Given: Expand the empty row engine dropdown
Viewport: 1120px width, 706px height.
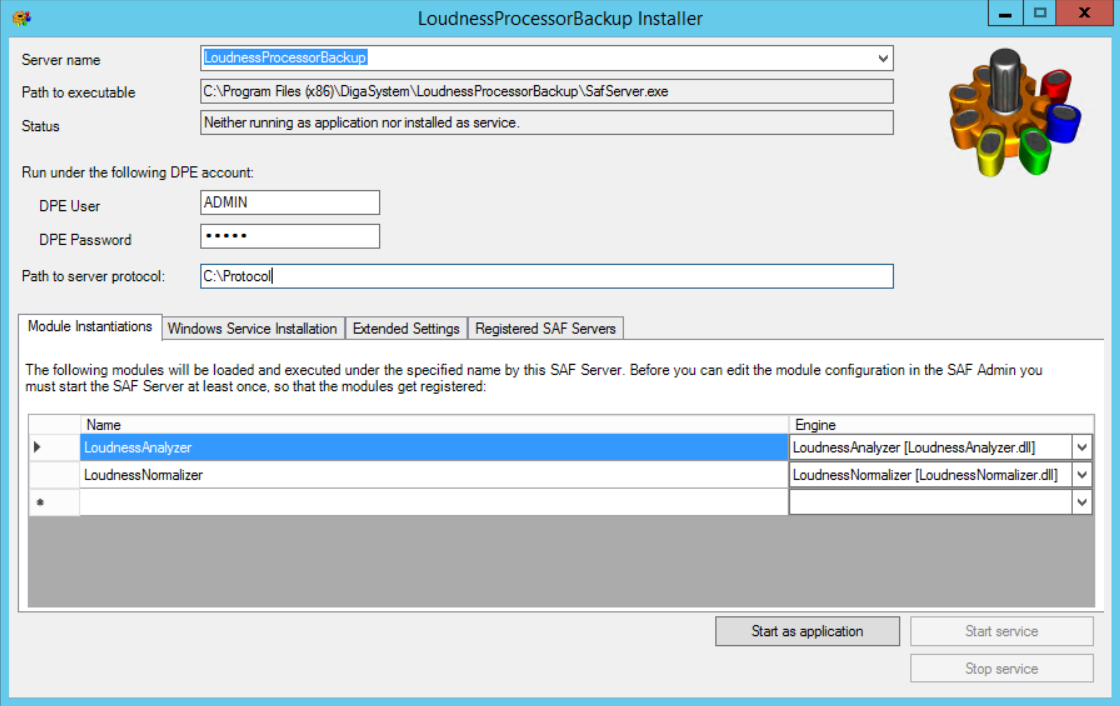Looking at the screenshot, I should click(1082, 503).
